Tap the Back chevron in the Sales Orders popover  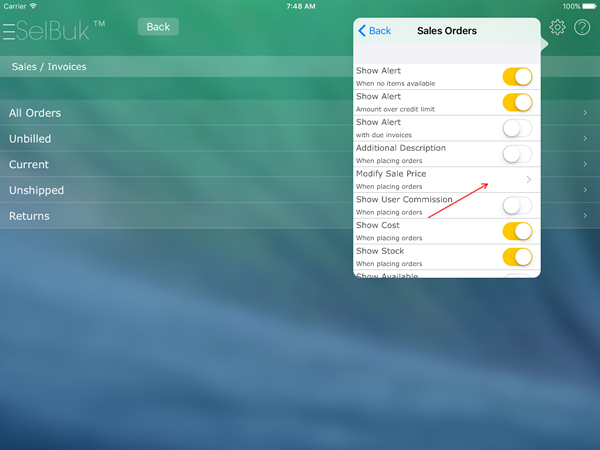click(375, 31)
